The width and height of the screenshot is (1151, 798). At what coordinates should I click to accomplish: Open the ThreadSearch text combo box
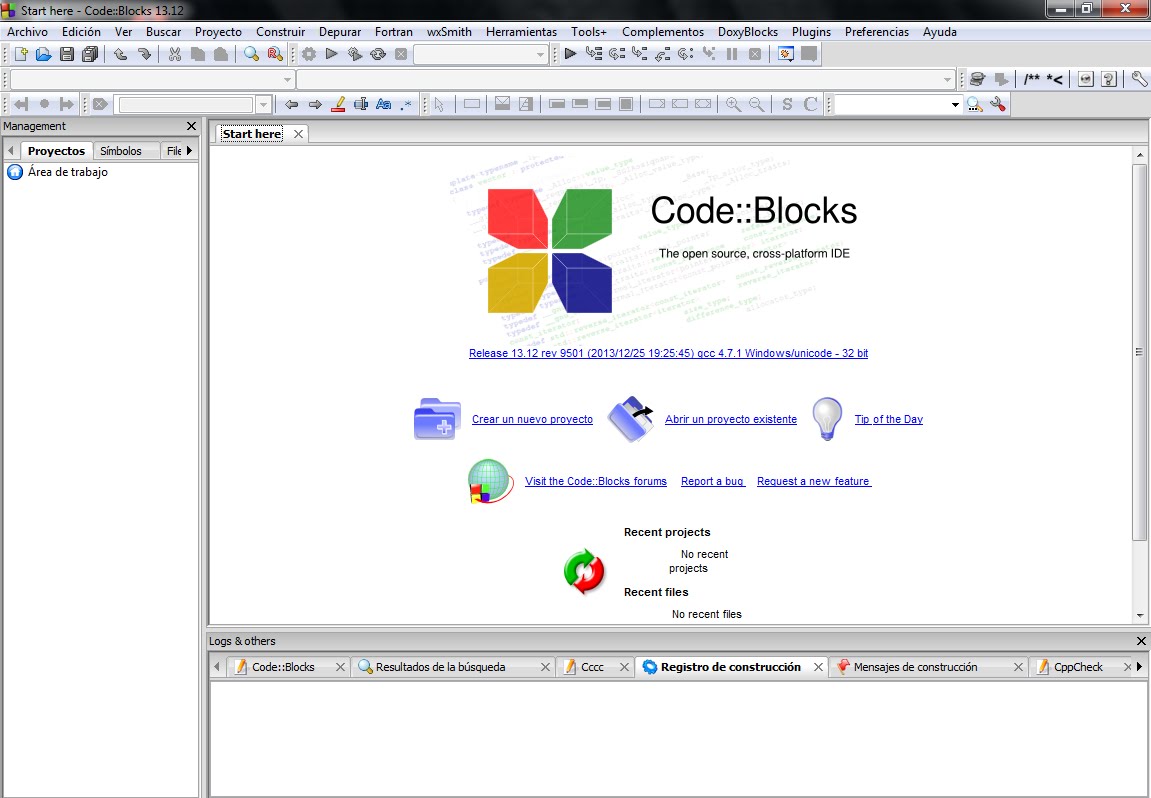[x=898, y=105]
